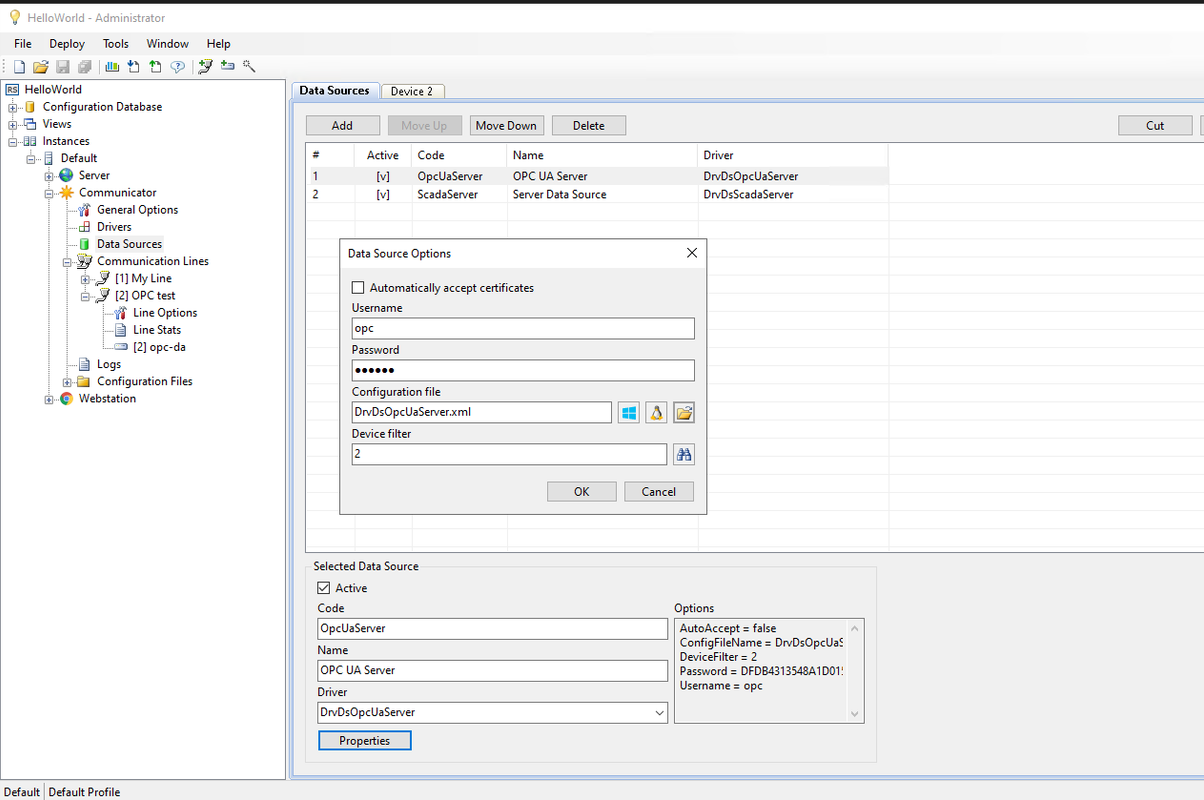Screen dimensions: 1204x800
Task: Click the Logs document icon in tree
Action: click(x=84, y=364)
